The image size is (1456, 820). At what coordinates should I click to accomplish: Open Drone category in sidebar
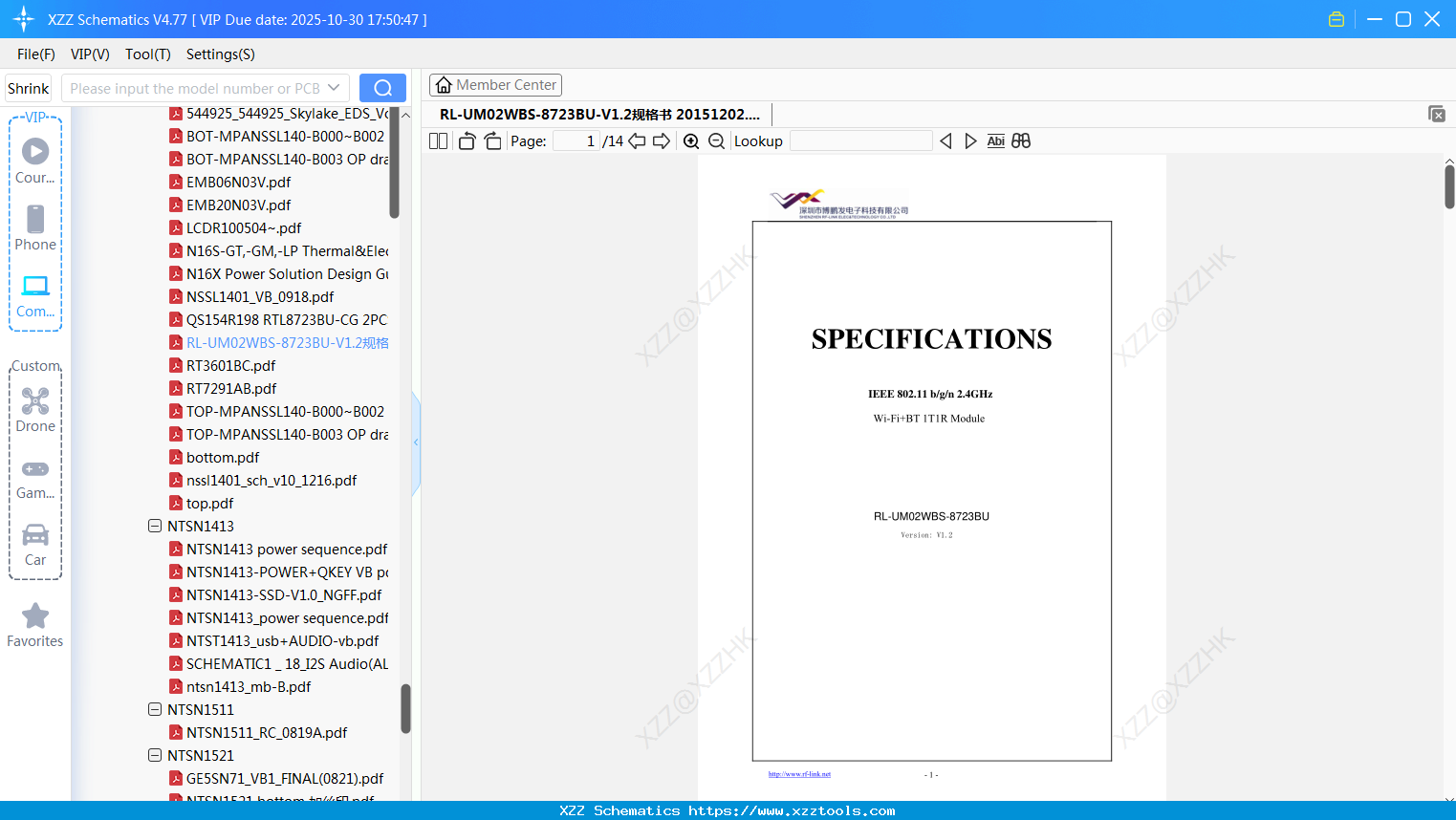coord(35,410)
